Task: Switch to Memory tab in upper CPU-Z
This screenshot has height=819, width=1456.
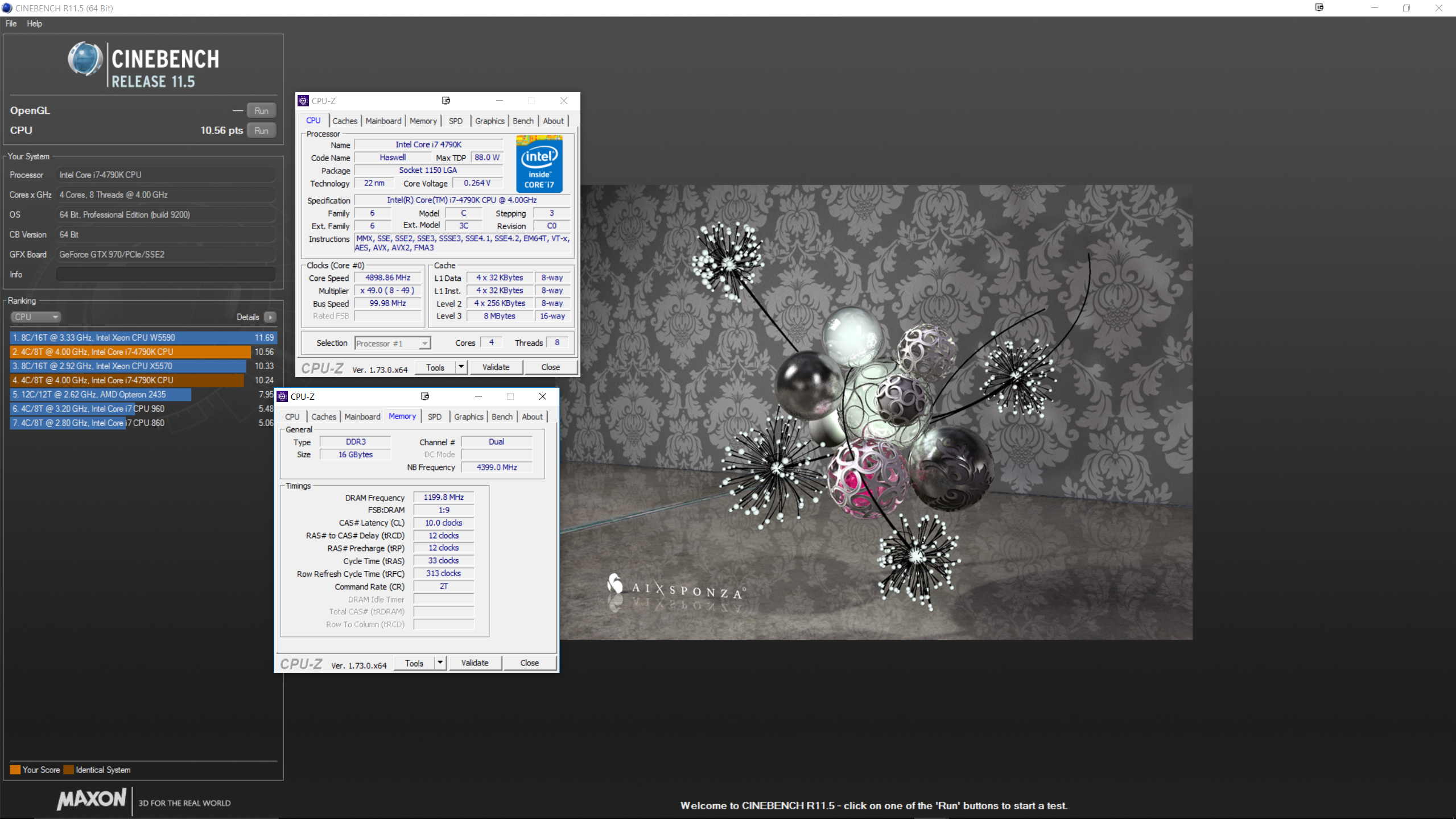Action: point(423,121)
